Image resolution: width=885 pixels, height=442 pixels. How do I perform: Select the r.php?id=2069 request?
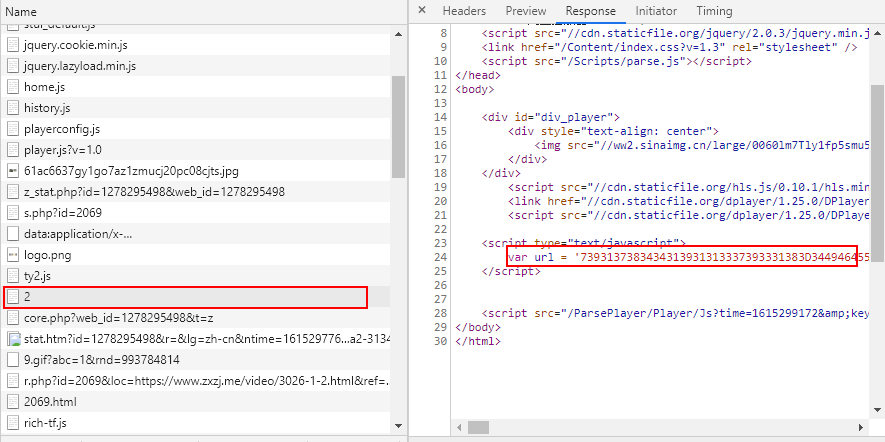[196, 382]
